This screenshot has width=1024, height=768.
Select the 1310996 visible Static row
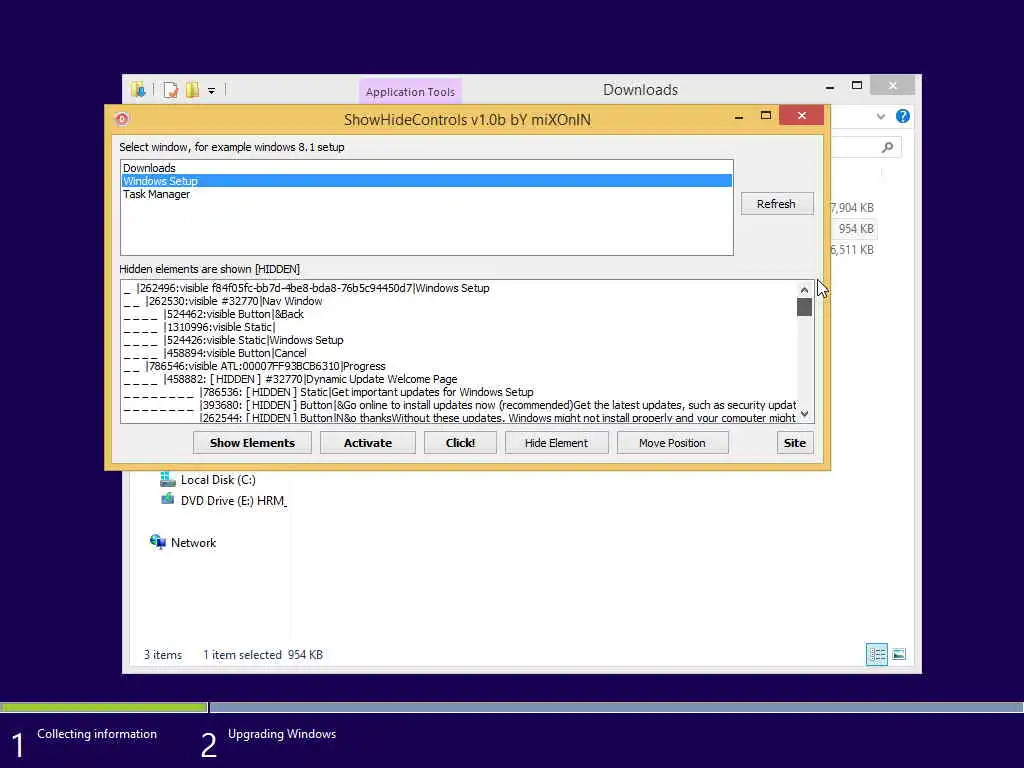pyautogui.click(x=459, y=327)
